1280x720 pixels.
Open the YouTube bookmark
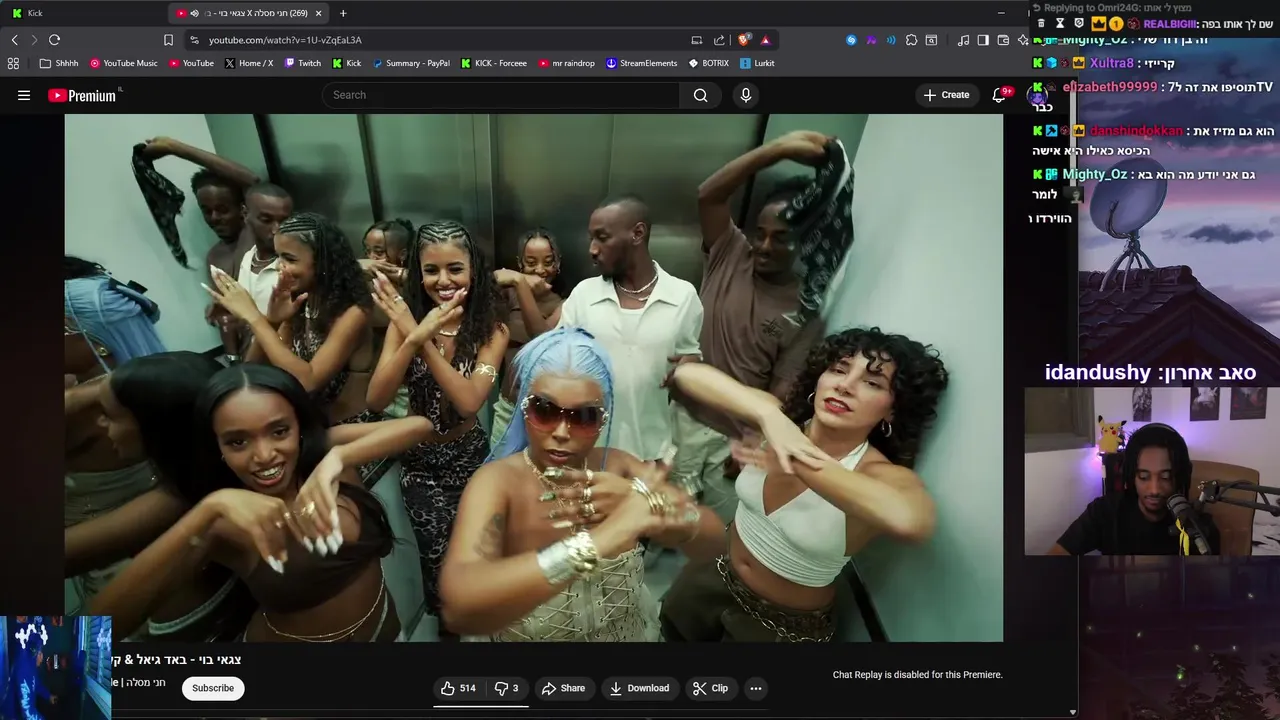191,63
